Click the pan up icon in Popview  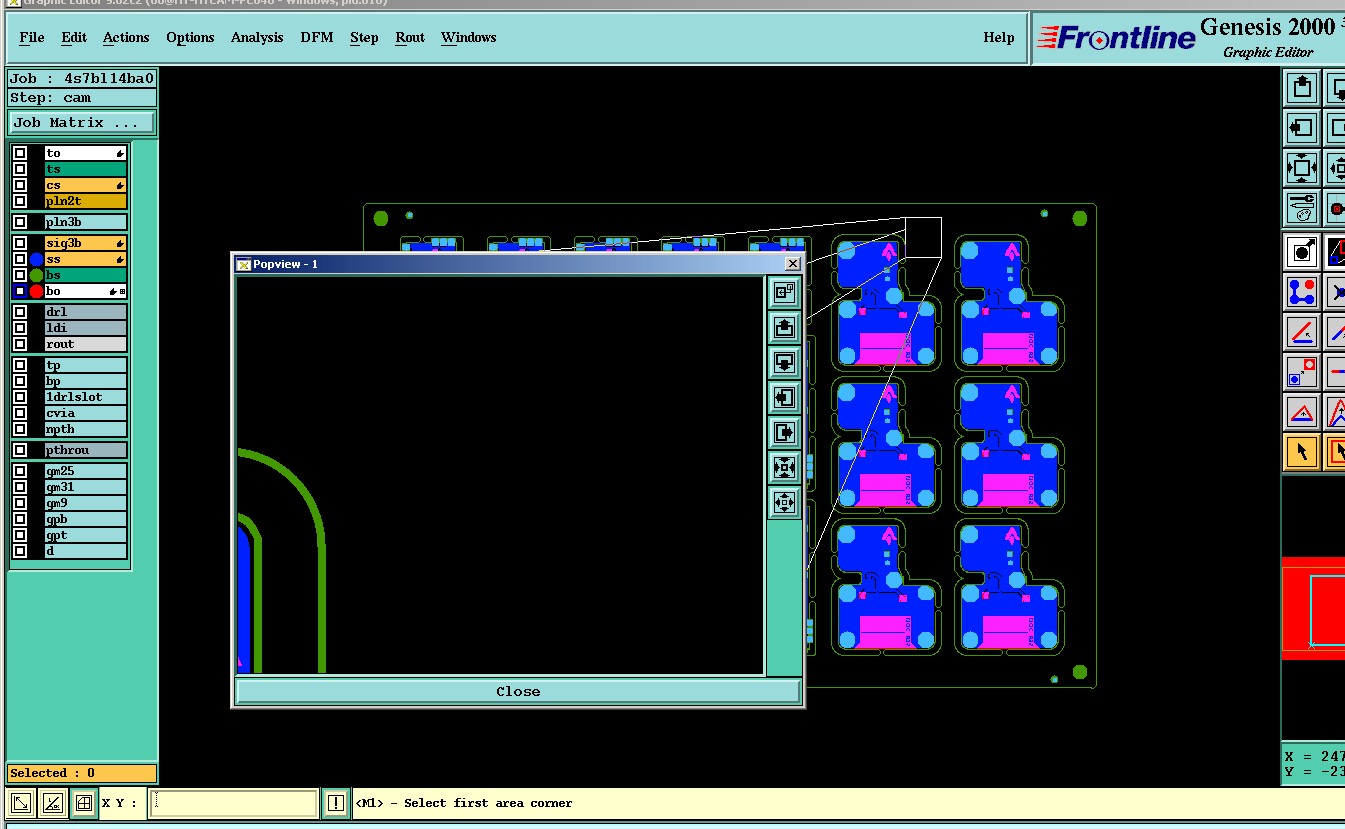tap(784, 327)
